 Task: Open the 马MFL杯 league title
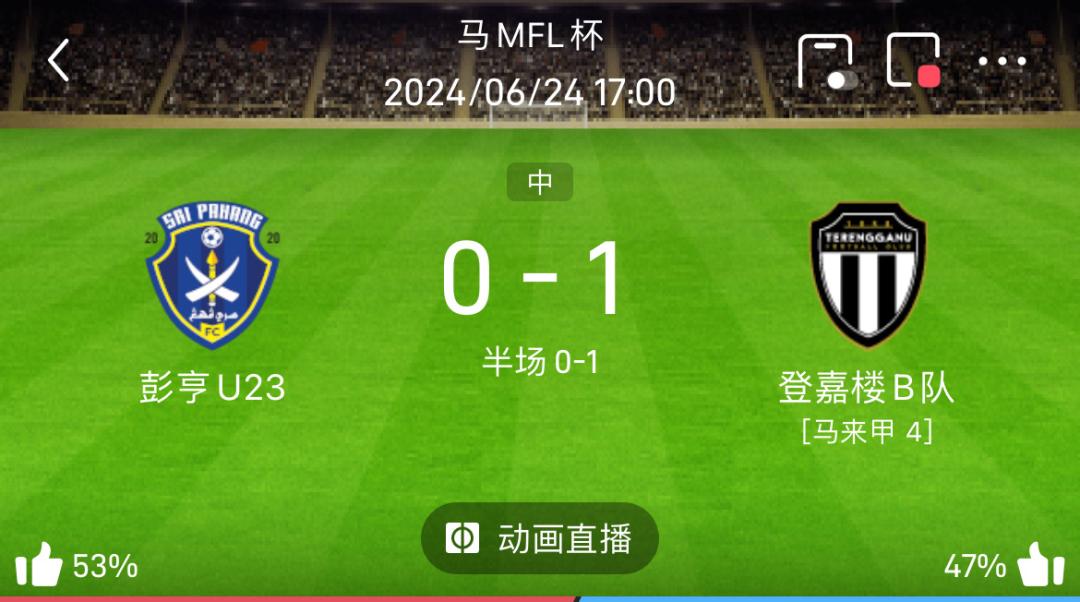click(x=531, y=35)
